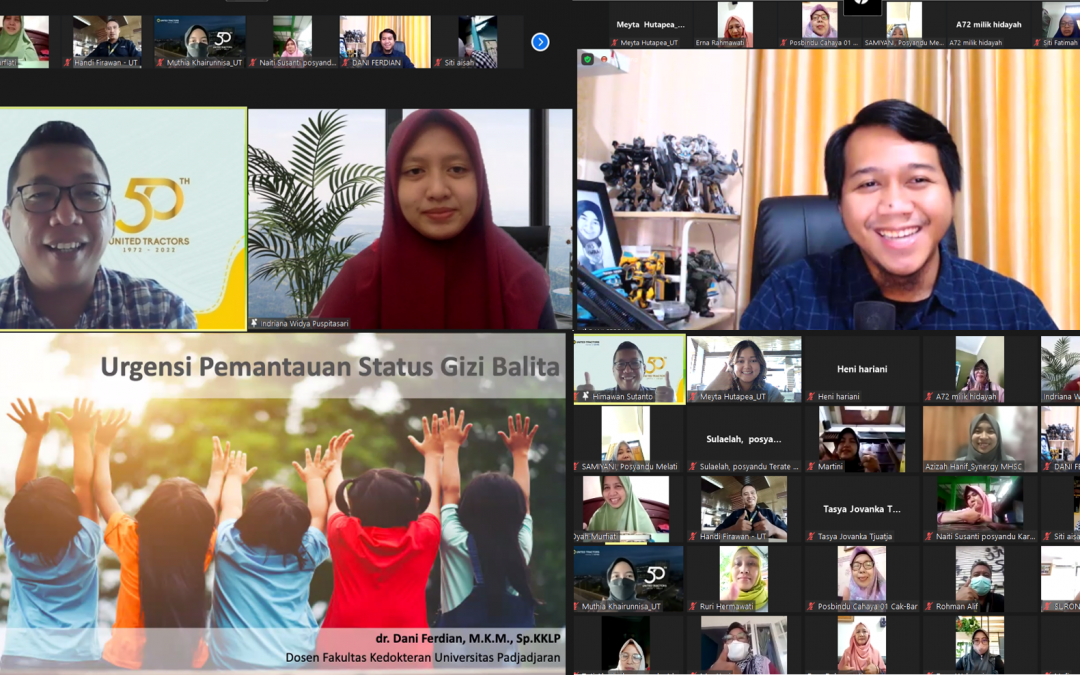The image size is (1080, 675).
Task: Click muted mic icon beside Ruri Hermawati
Action: point(694,607)
